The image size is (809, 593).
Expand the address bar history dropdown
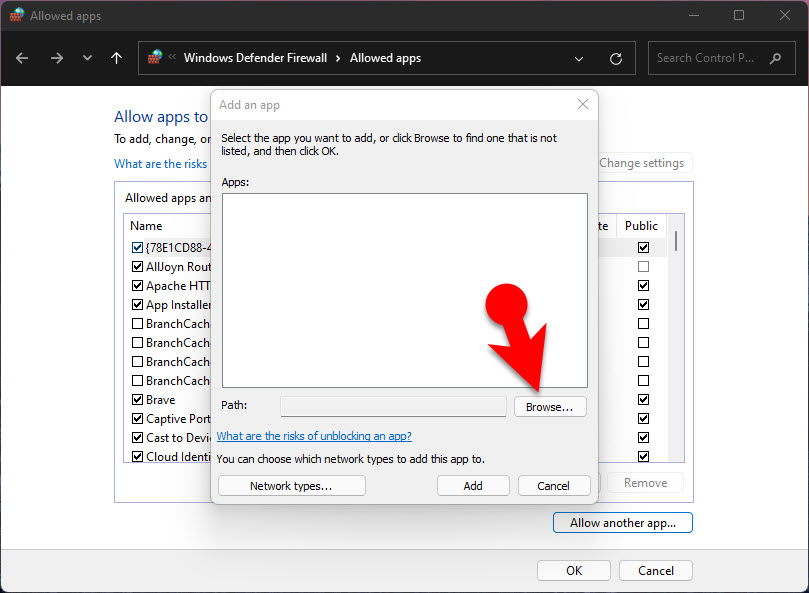(579, 59)
